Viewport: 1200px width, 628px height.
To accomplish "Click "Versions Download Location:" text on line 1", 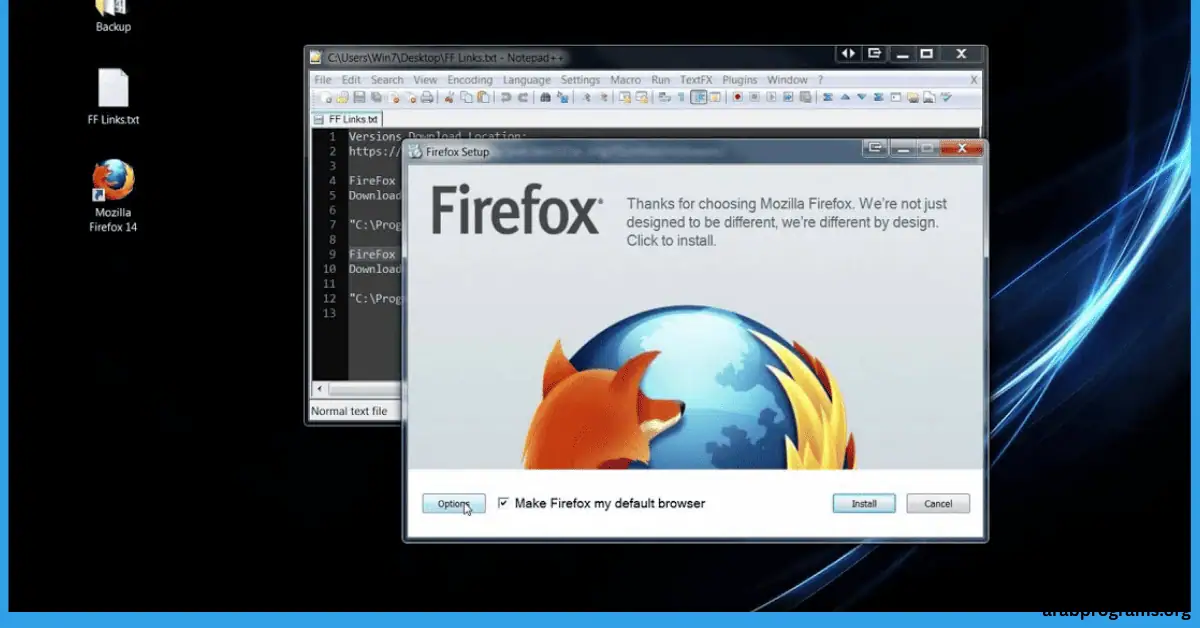I will tap(437, 136).
